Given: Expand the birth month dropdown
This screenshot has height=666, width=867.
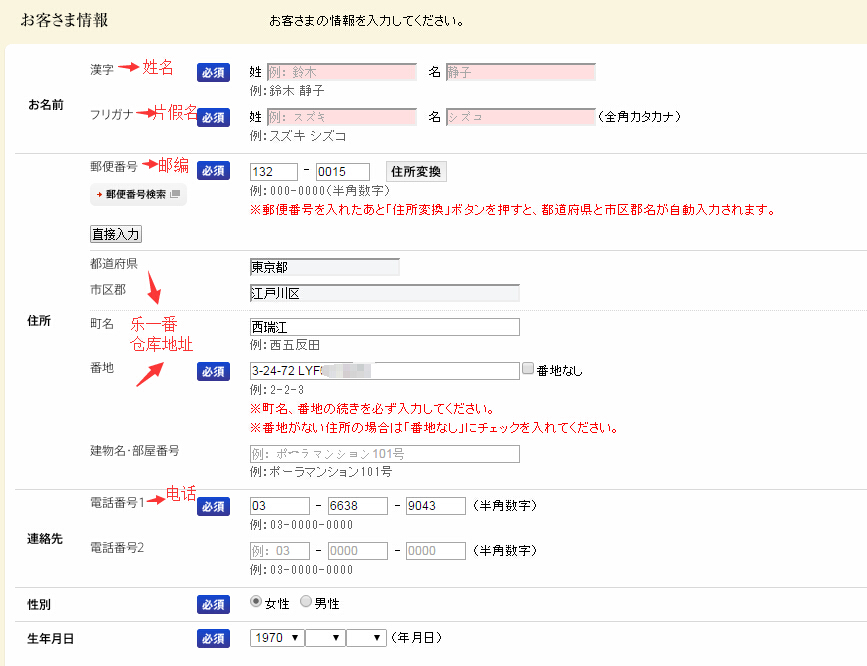Looking at the screenshot, I should pyautogui.click(x=325, y=637).
